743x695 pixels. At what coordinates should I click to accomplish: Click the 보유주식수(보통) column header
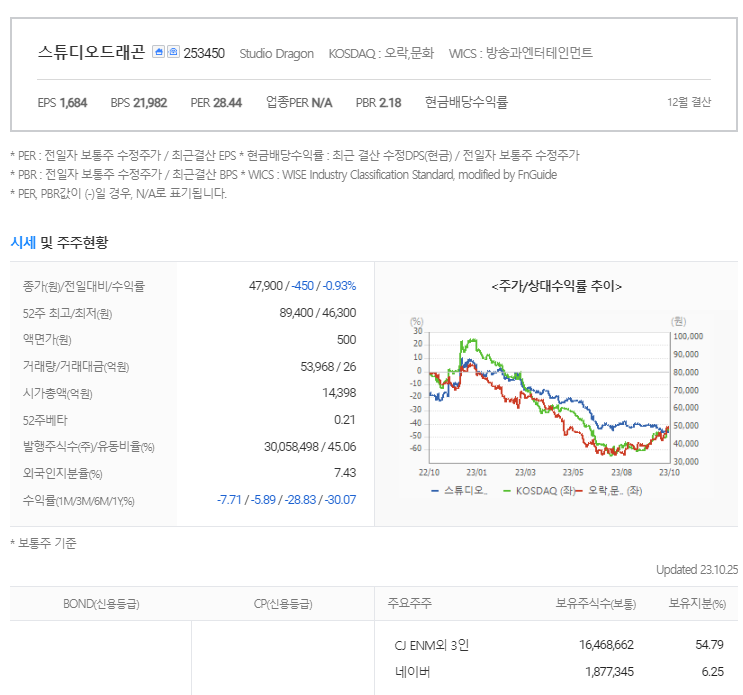(596, 604)
